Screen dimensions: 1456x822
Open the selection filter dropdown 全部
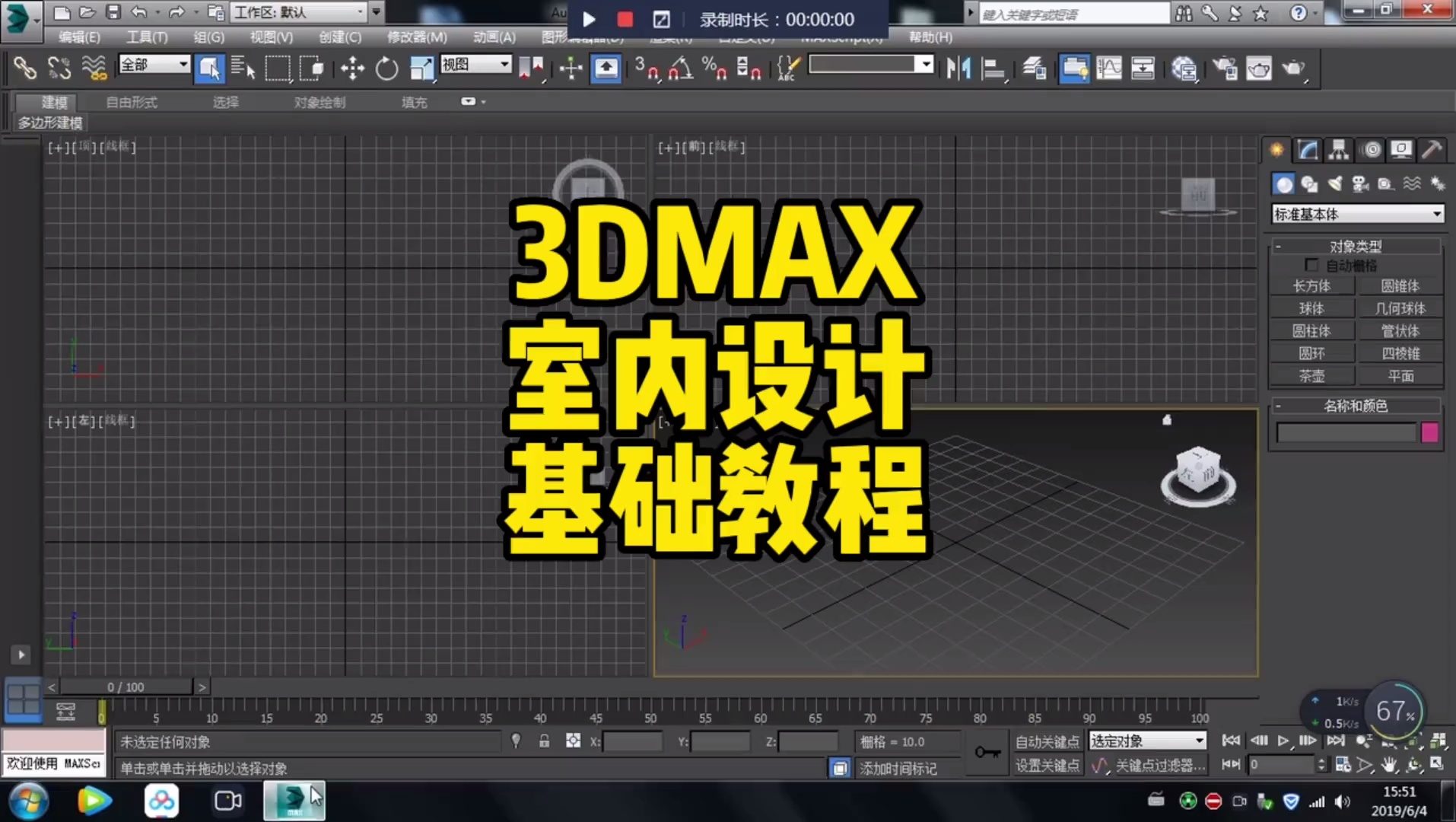point(154,65)
